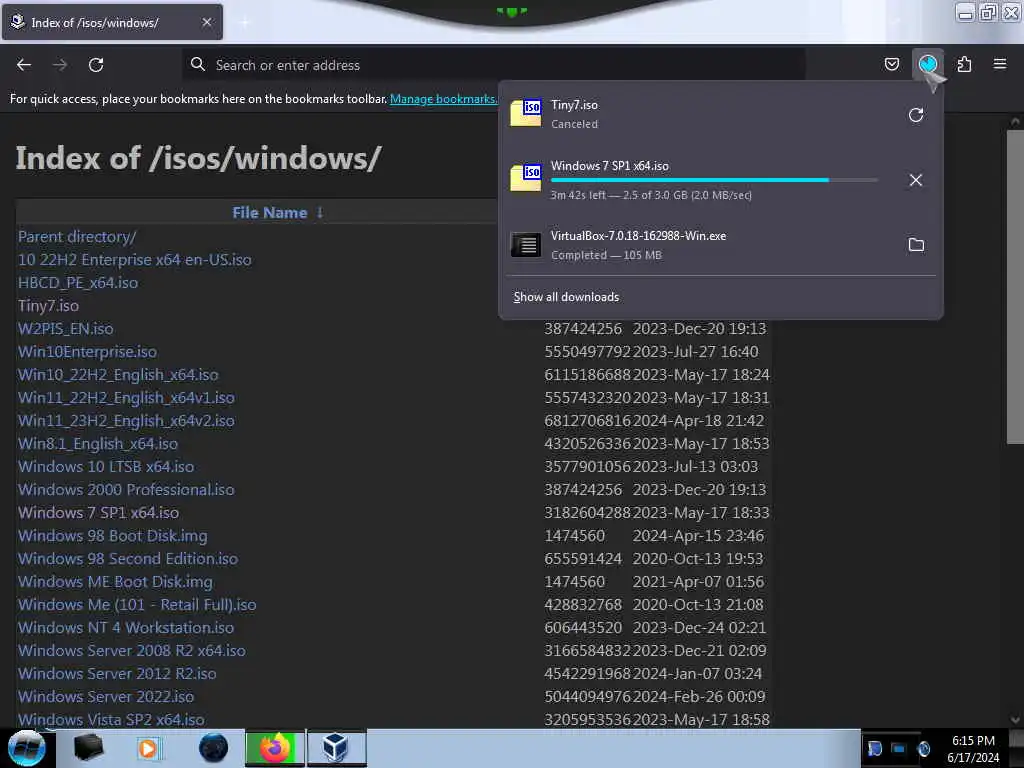Download Windows Me (101 - Retail Full).iso

137,604
